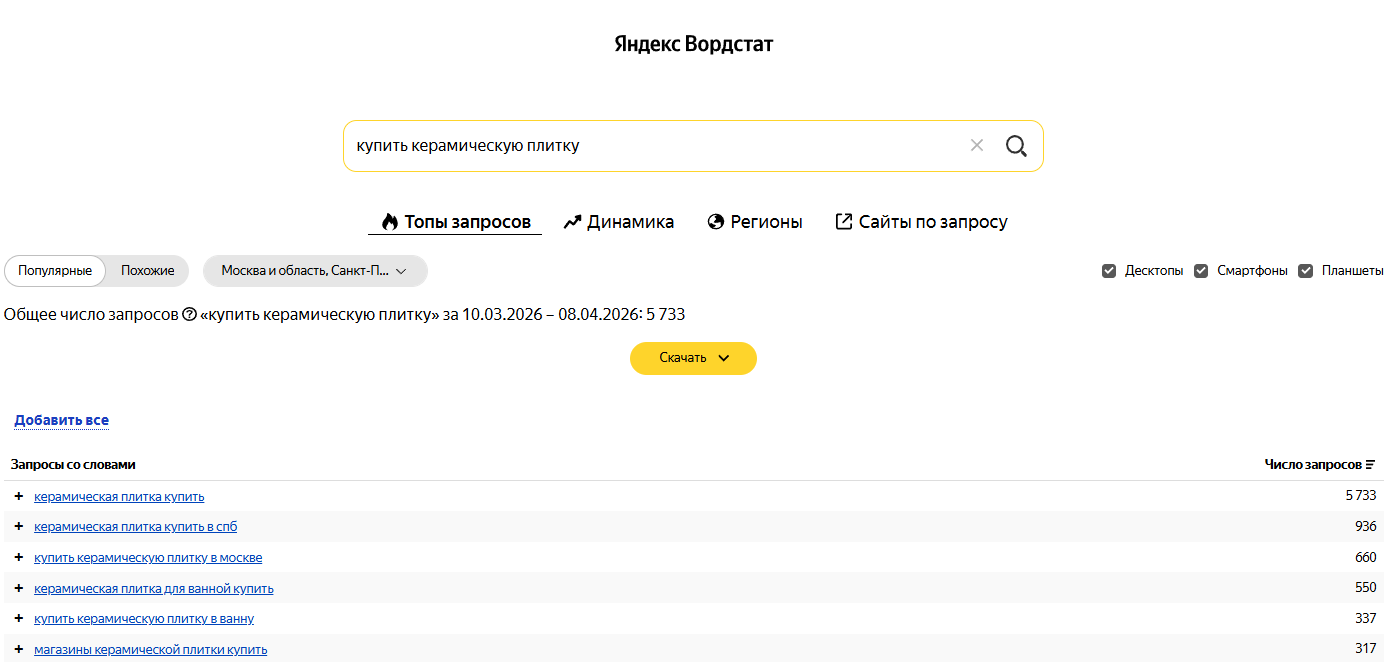Toggle the Десктопы checkbox

click(1108, 271)
